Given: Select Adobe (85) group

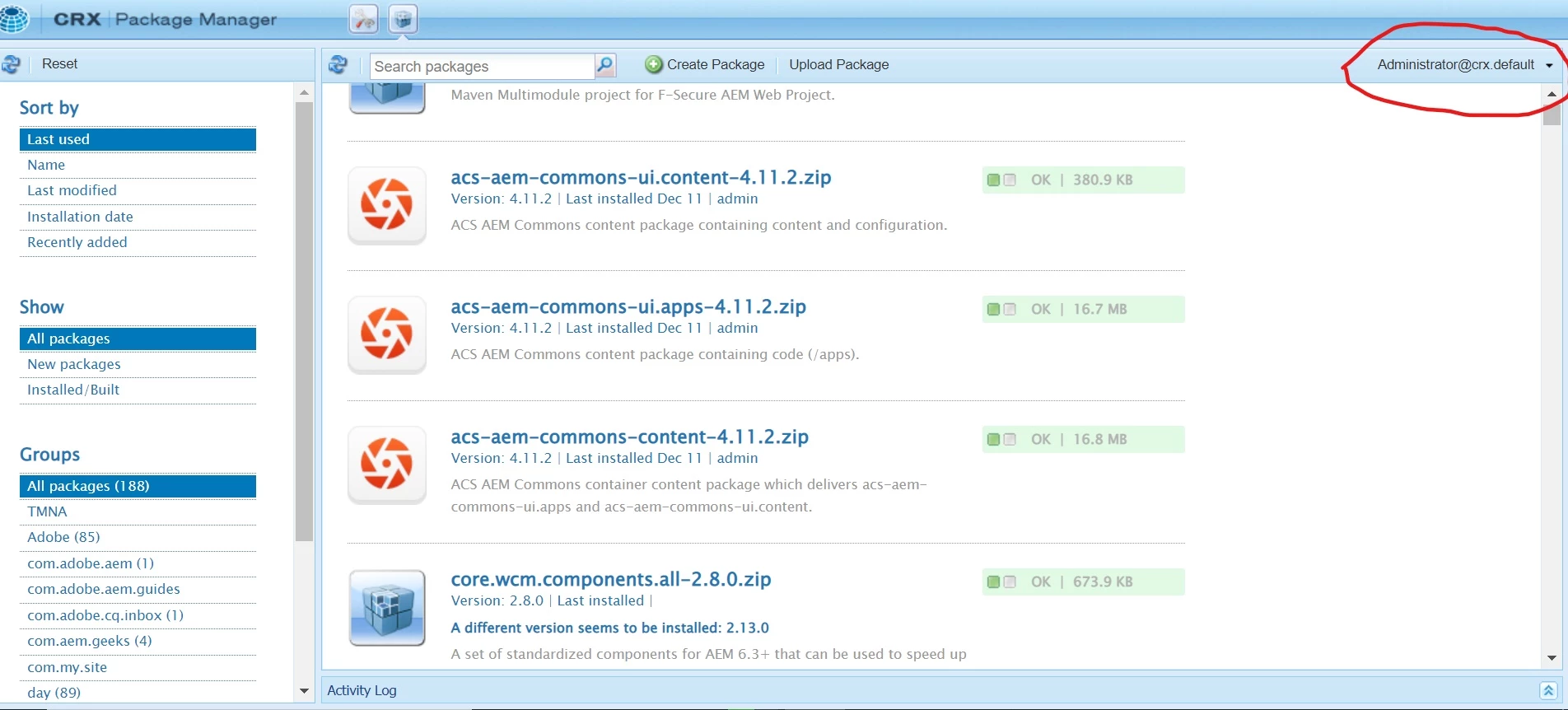Looking at the screenshot, I should pyautogui.click(x=138, y=537).
